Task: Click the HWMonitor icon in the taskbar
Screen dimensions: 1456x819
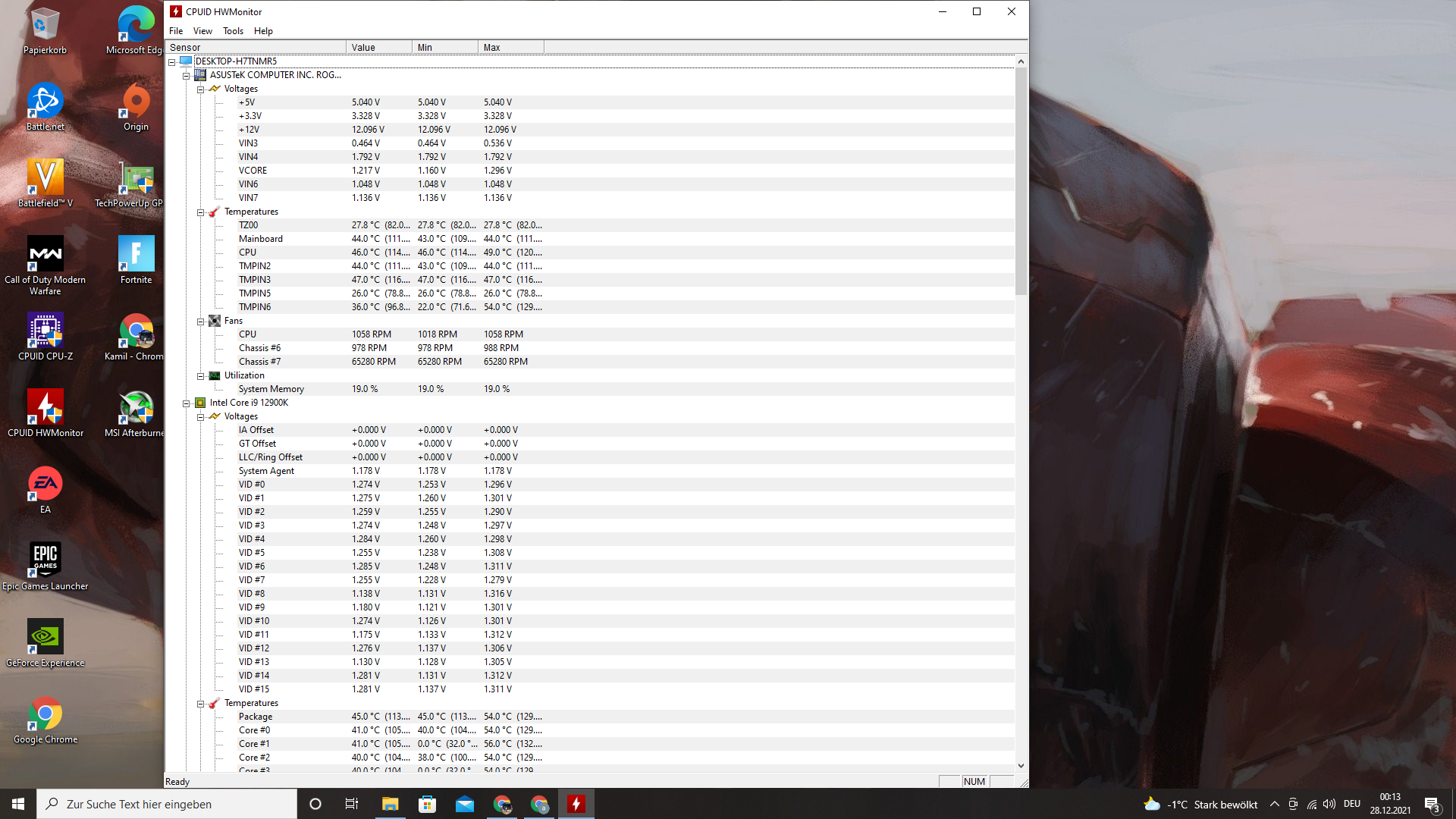Action: click(576, 804)
